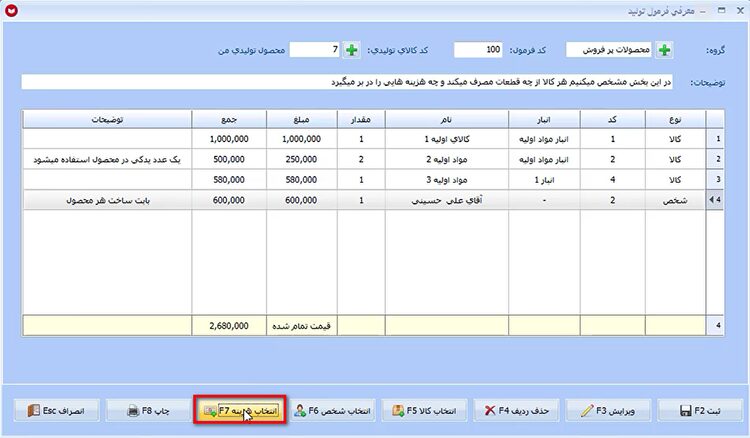
Task: Click the حذف ردیف F4 delete row button
Action: pyautogui.click(x=516, y=411)
